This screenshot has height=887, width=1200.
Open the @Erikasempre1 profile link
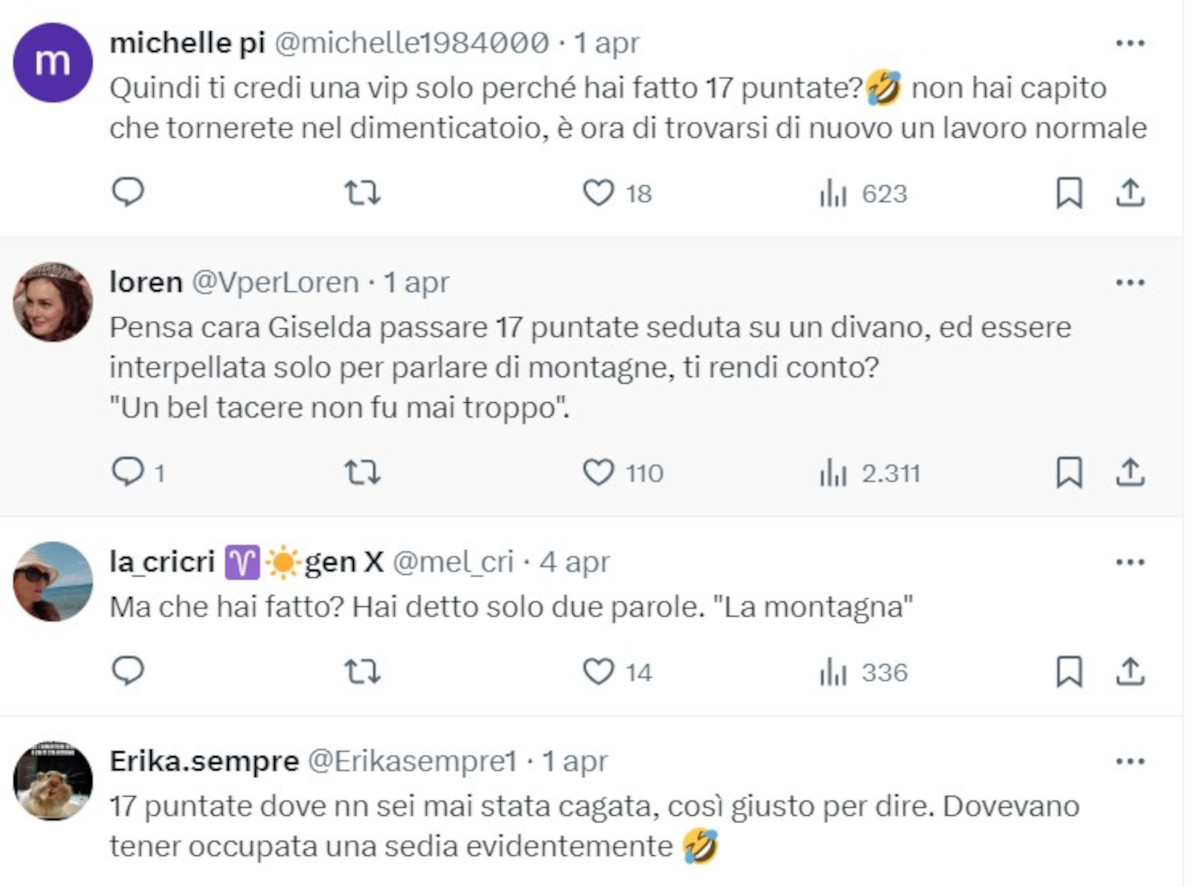411,762
